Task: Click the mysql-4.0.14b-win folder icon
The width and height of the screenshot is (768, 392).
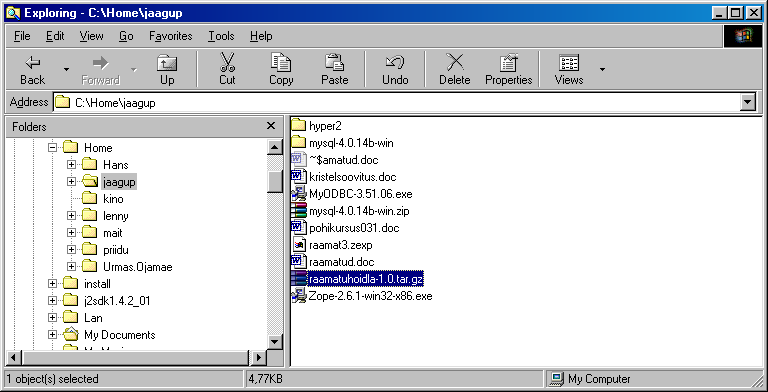Action: click(298, 143)
